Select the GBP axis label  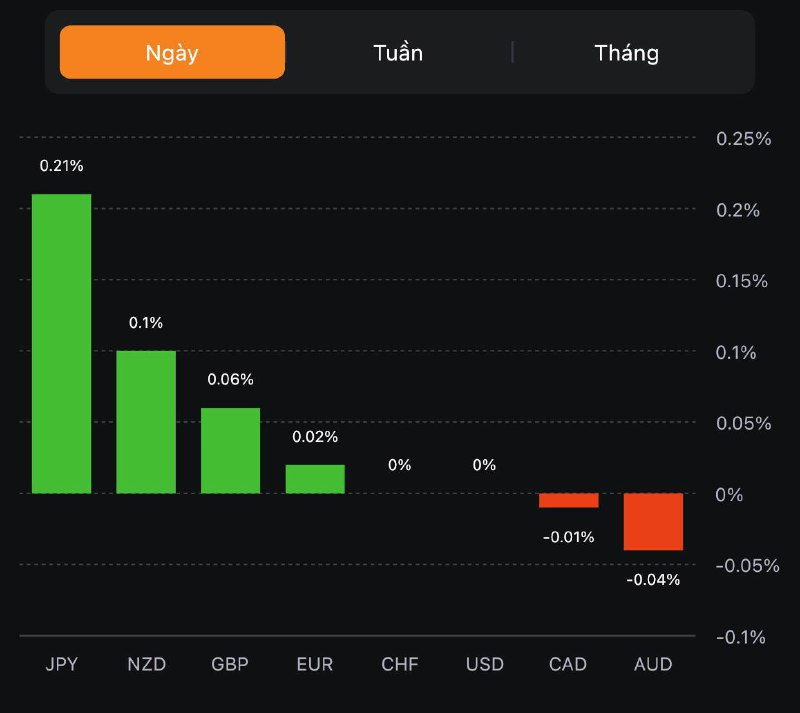point(230,664)
